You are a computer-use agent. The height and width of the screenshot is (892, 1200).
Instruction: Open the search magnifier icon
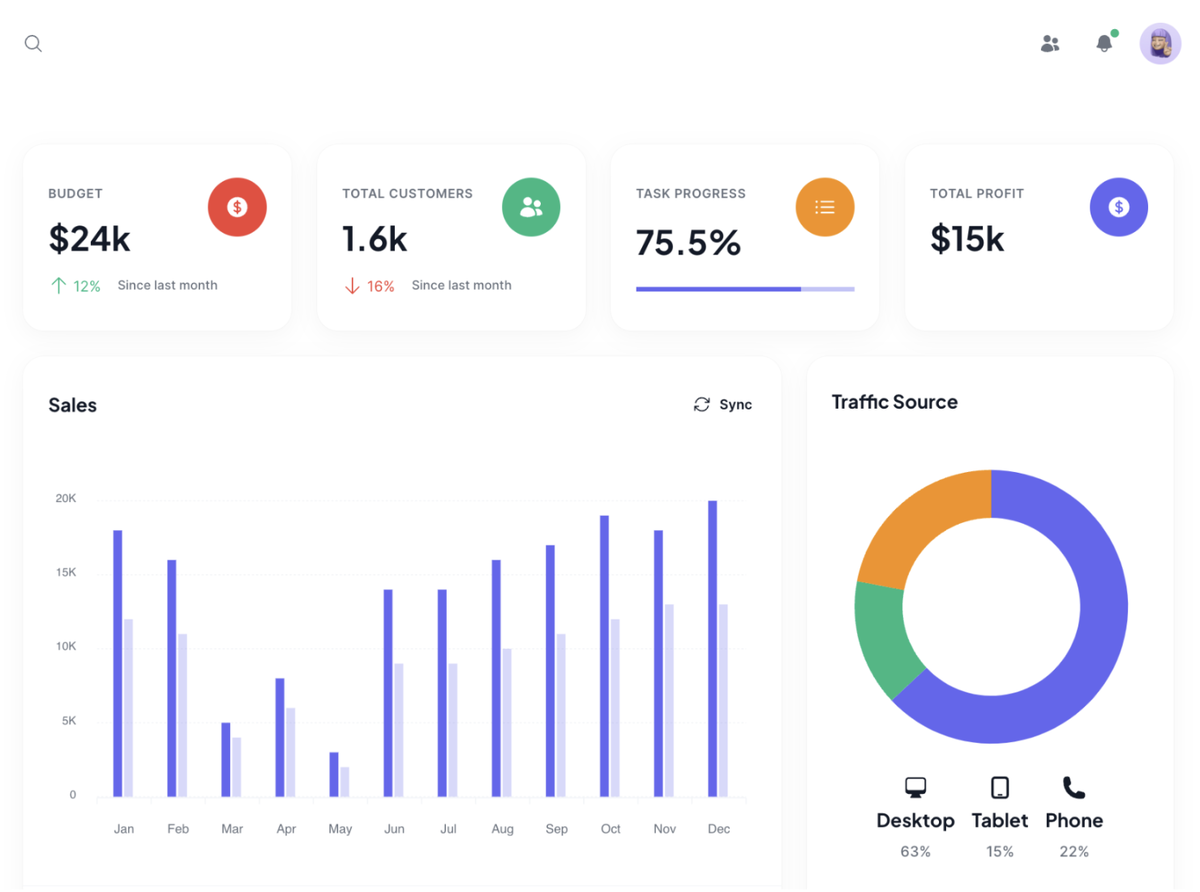pyautogui.click(x=33, y=44)
